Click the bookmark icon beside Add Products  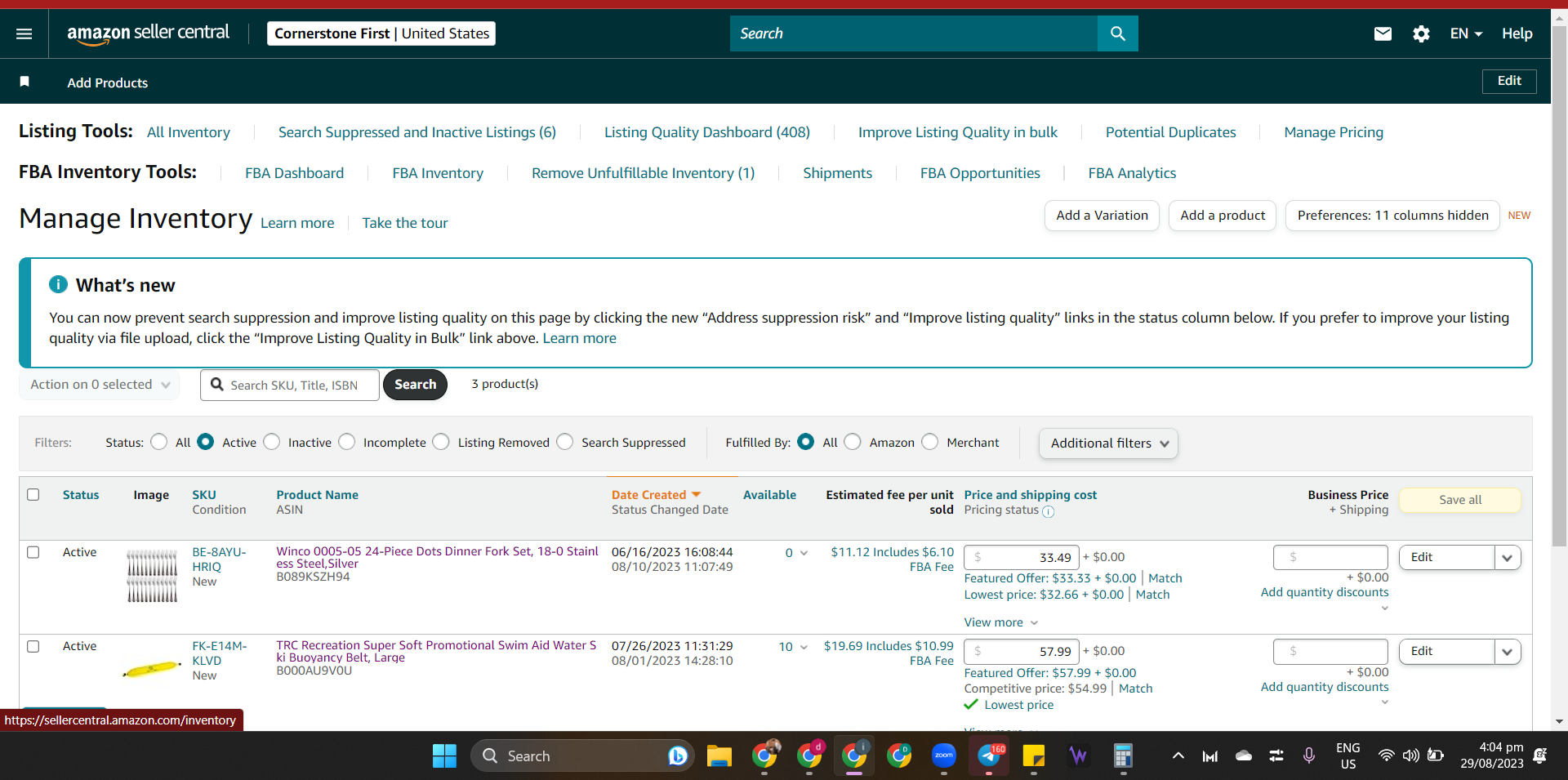tap(24, 82)
